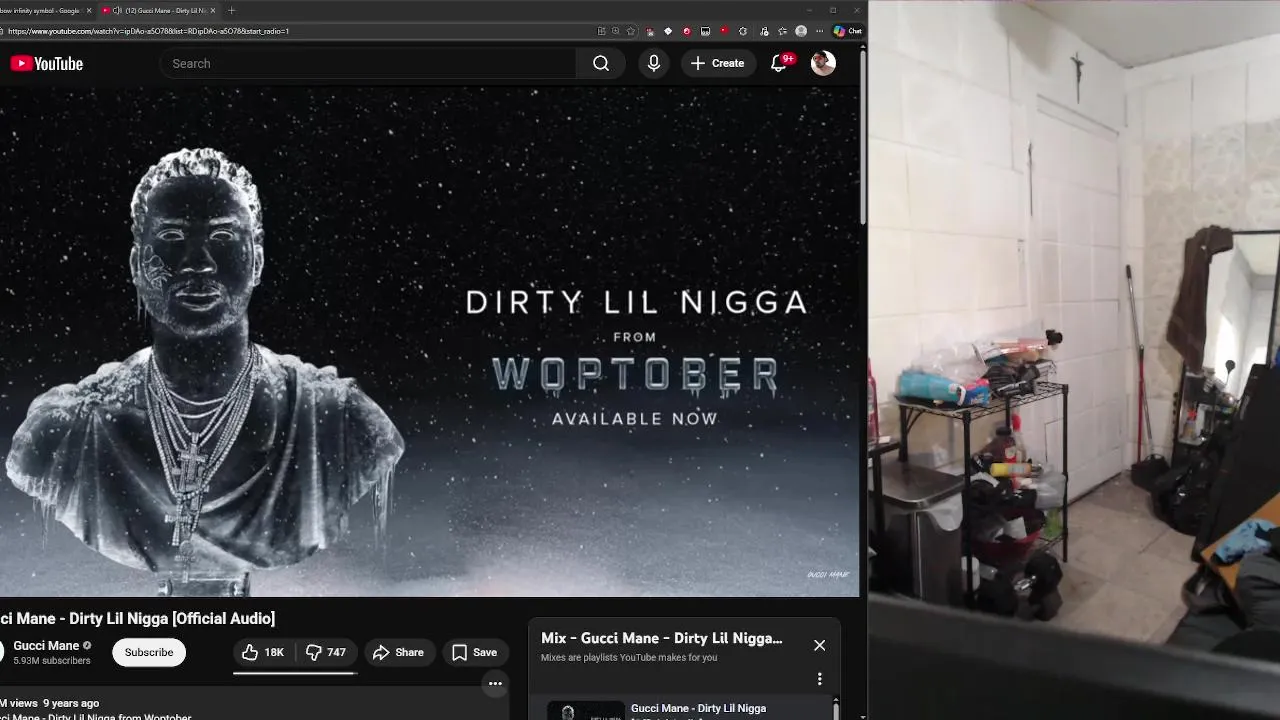Image resolution: width=1280 pixels, height=720 pixels.
Task: Close the Google search tab
Action: [89, 10]
